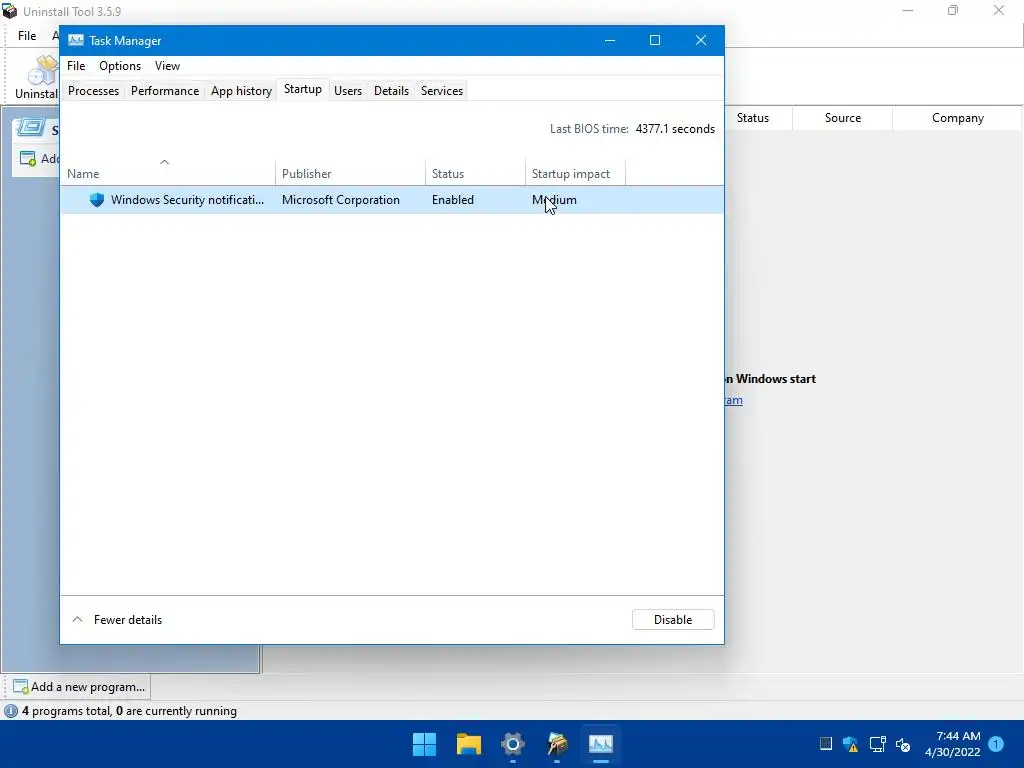Switch to the Processes tab
The width and height of the screenshot is (1024, 768).
[93, 91]
